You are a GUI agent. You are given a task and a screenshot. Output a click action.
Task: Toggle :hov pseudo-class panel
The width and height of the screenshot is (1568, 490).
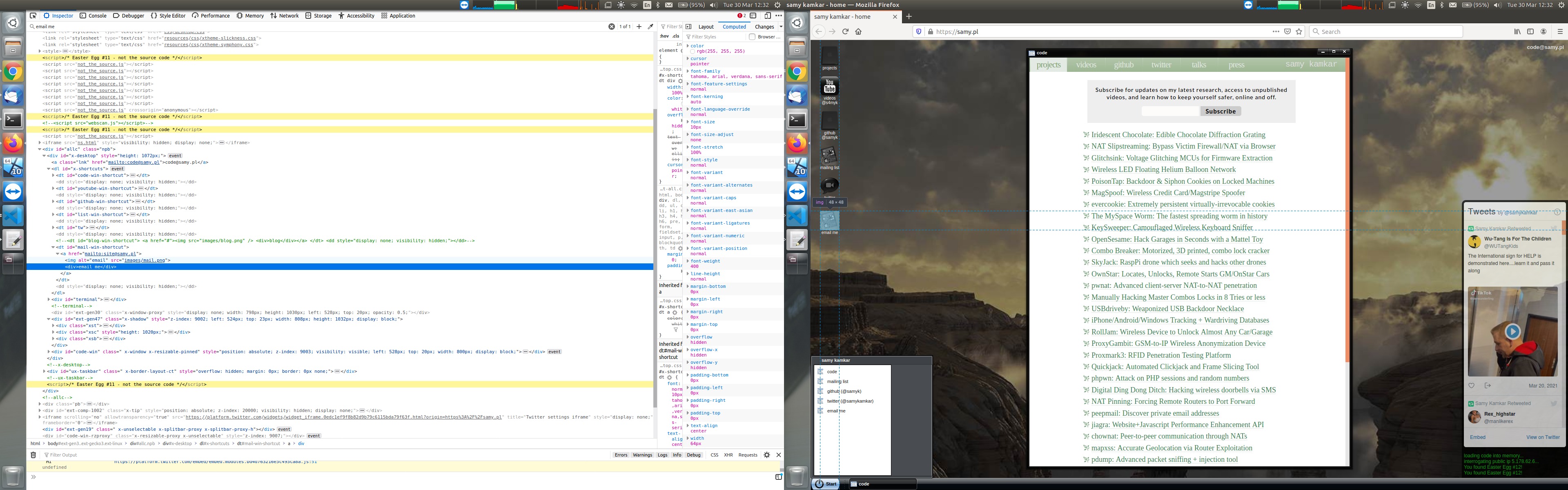[665, 36]
